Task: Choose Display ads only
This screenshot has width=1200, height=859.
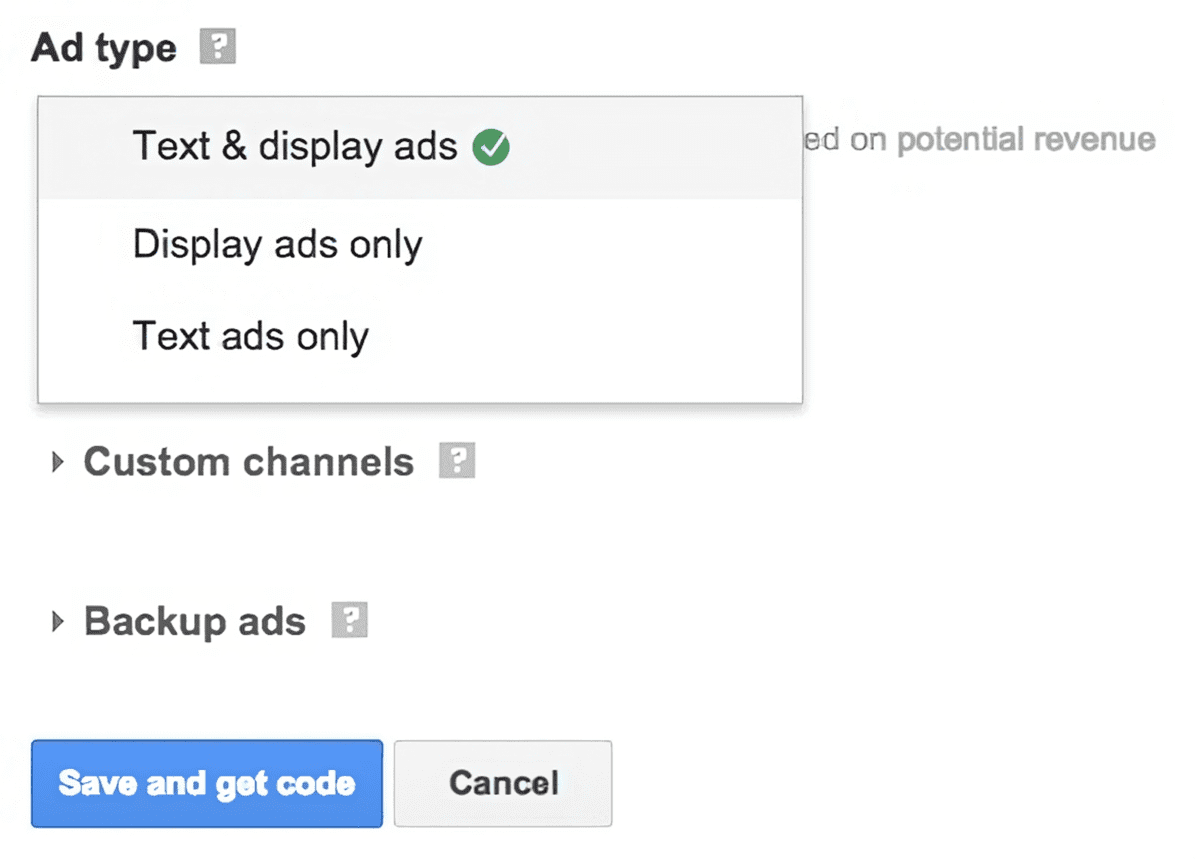Action: 276,243
